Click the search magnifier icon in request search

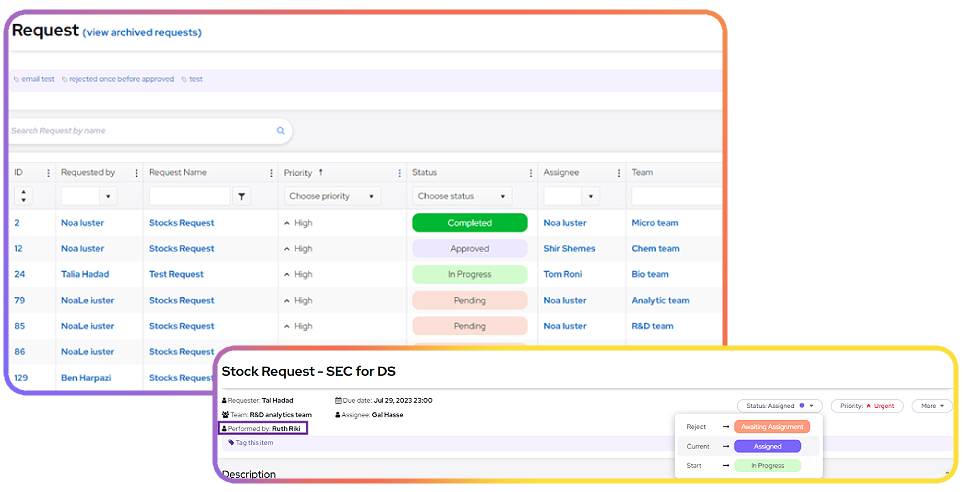pyautogui.click(x=280, y=131)
